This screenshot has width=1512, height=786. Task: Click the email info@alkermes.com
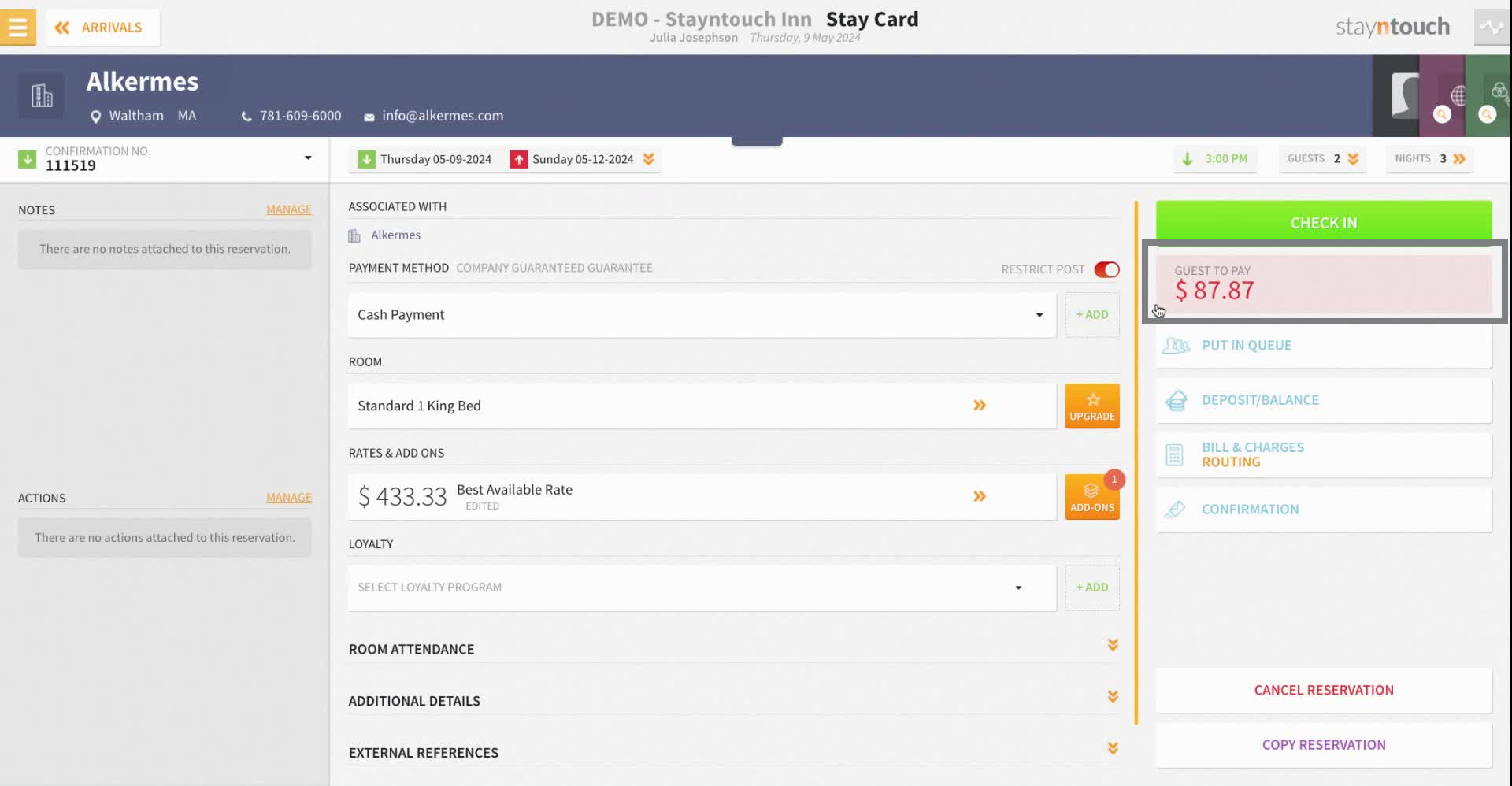pyautogui.click(x=443, y=116)
